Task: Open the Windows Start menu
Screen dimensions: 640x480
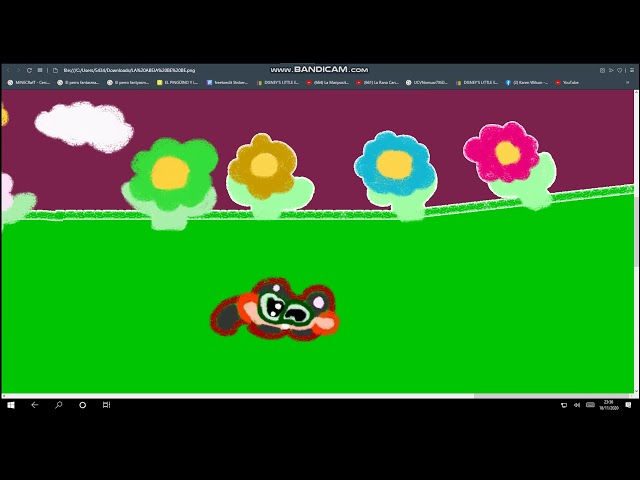Action: [x=11, y=405]
